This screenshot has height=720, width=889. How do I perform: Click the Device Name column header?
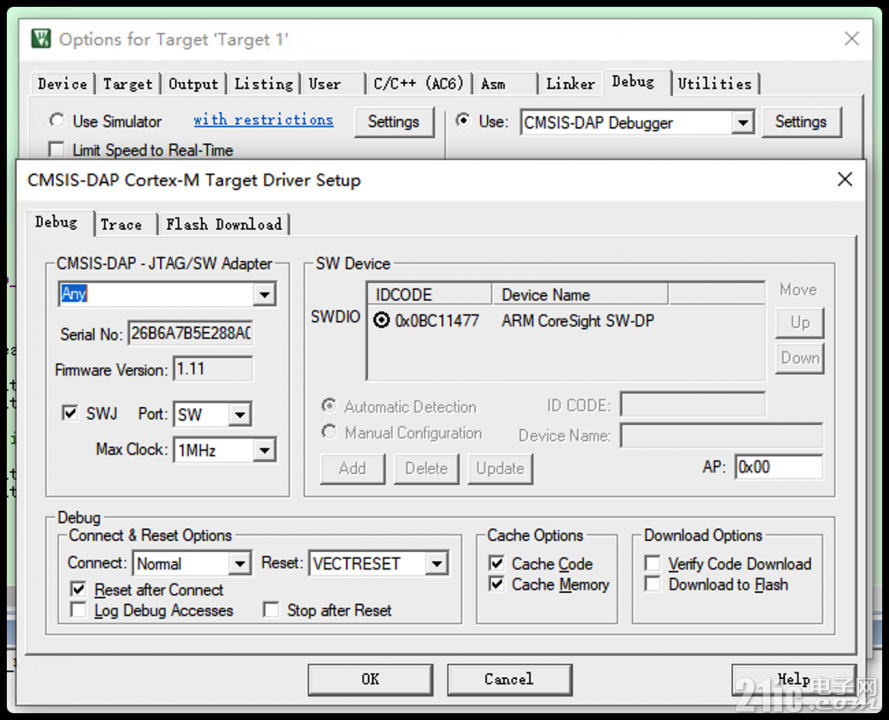click(x=580, y=294)
